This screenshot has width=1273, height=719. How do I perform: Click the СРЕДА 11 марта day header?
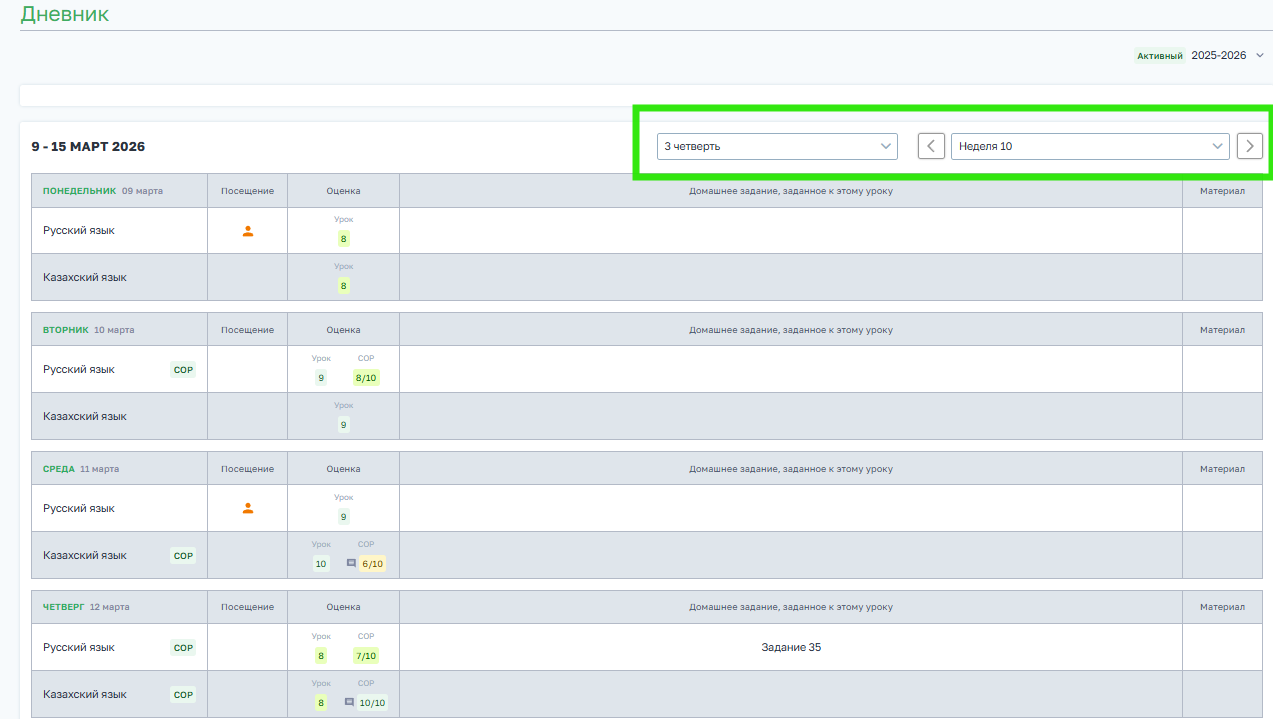(81, 469)
